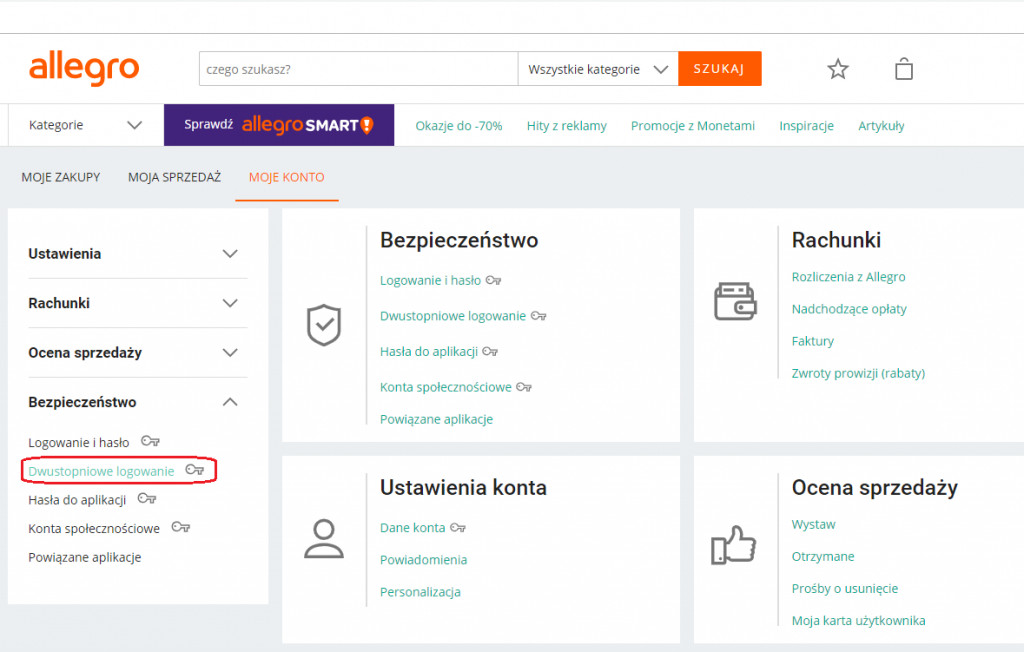
Task: Click the wallet icon beside Rachunki
Action: (735, 301)
